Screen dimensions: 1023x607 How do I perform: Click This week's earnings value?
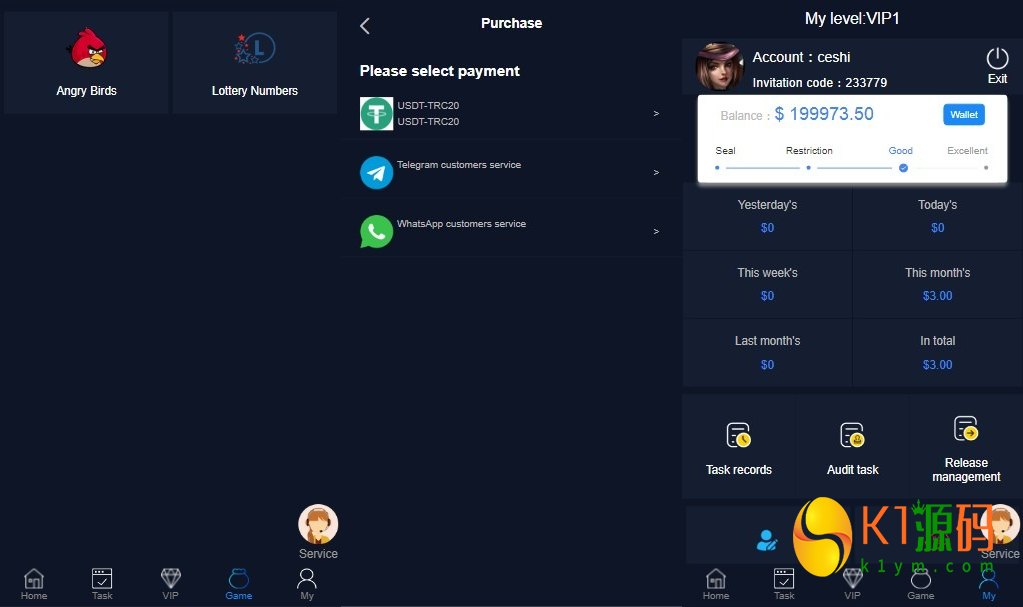[767, 296]
